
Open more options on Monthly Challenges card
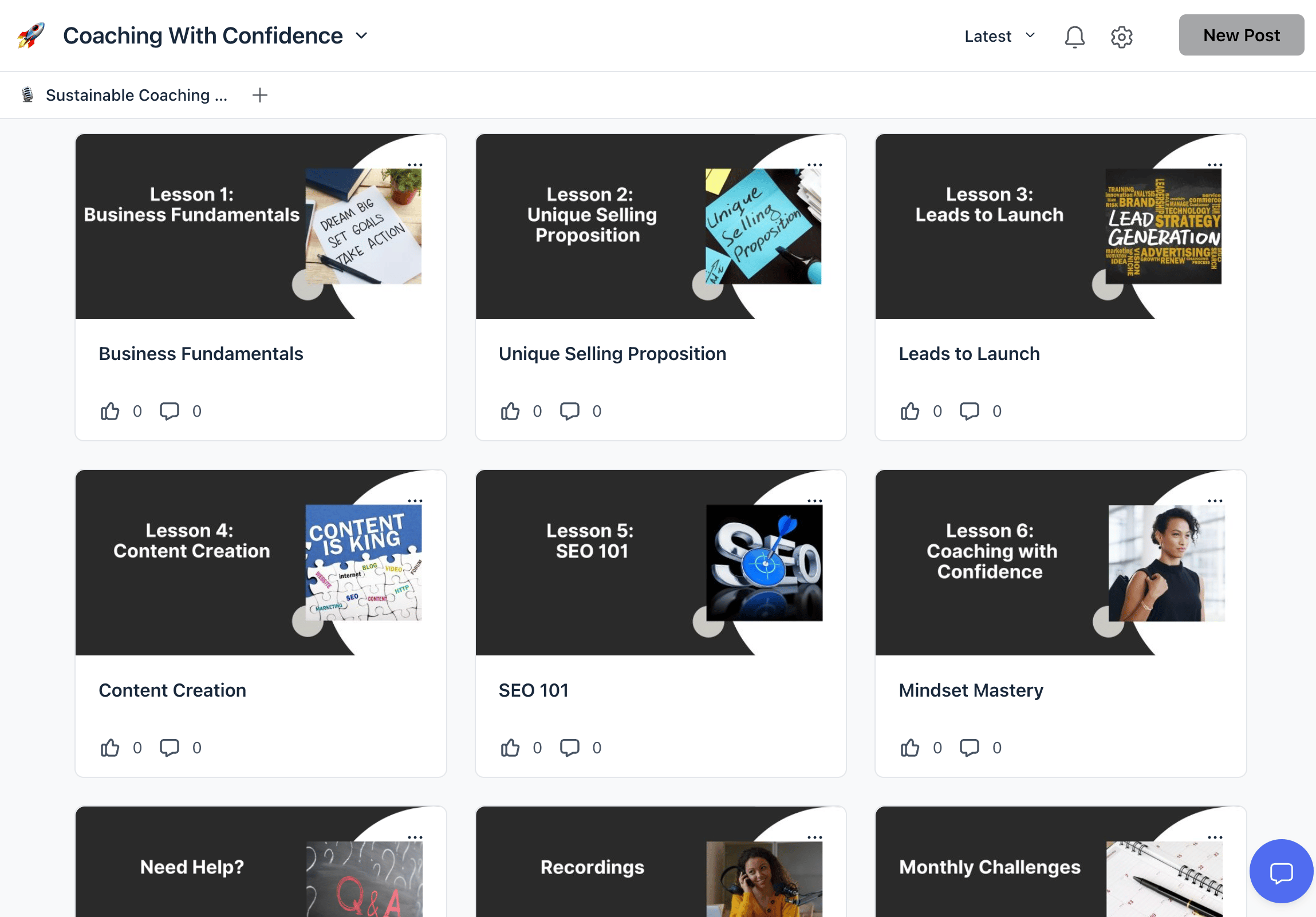tap(1215, 837)
